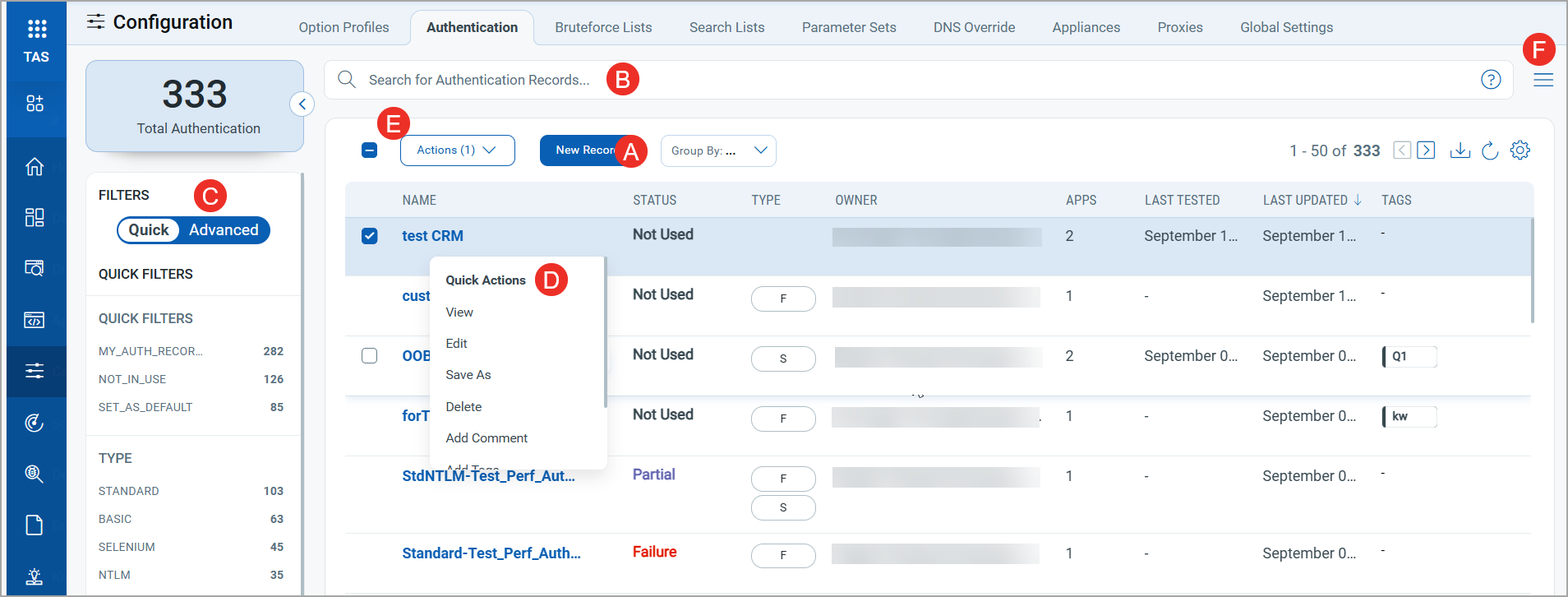This screenshot has width=1568, height=597.
Task: Open the TAS app grid icon
Action: [36, 30]
